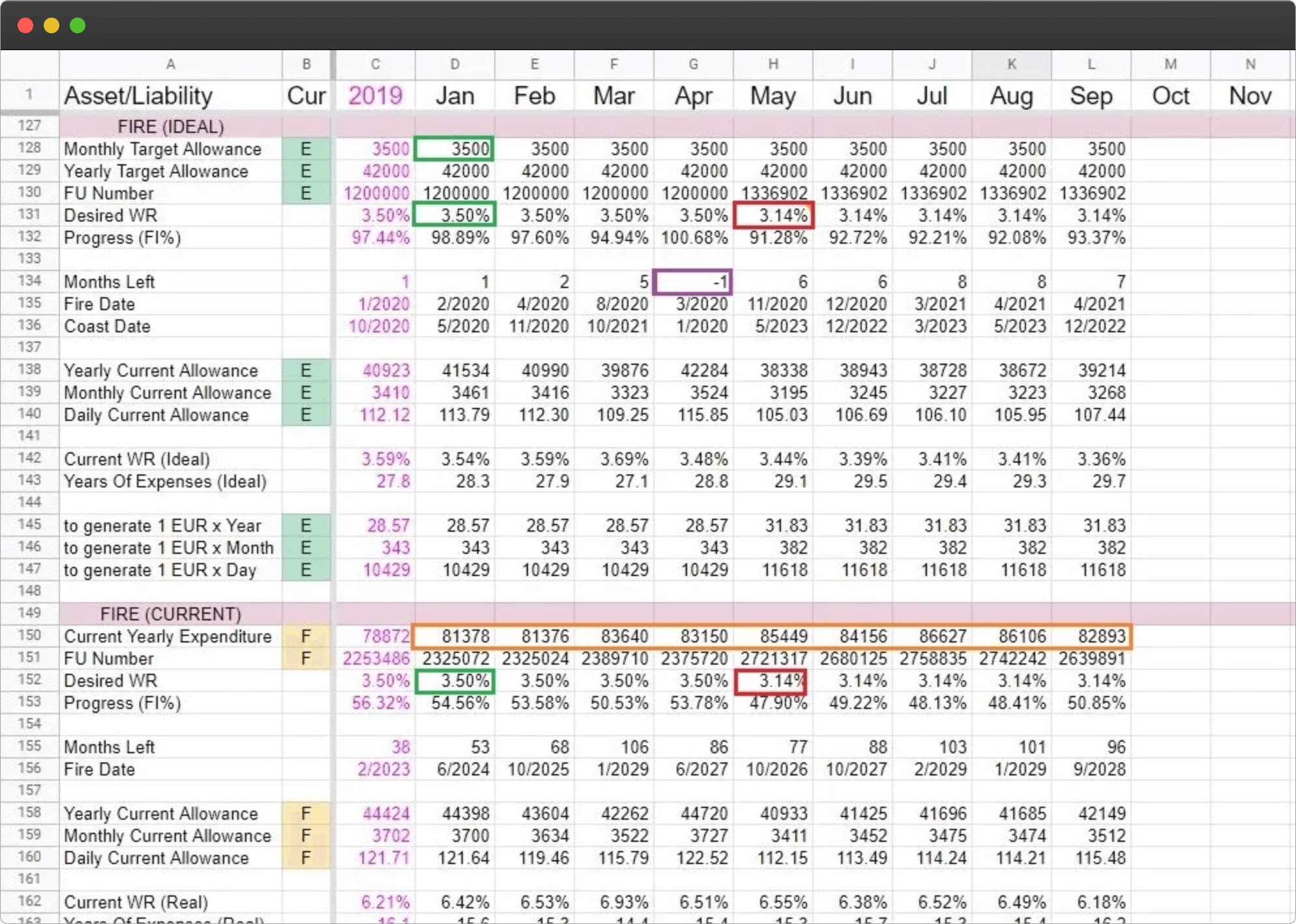Click the 'Nov' month header cell

coord(1250,96)
